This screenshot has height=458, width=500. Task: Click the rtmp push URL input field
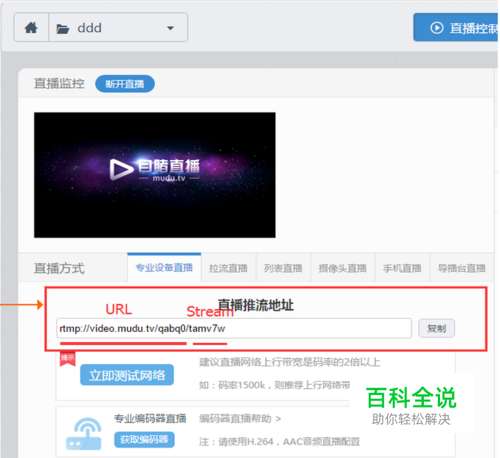click(234, 328)
